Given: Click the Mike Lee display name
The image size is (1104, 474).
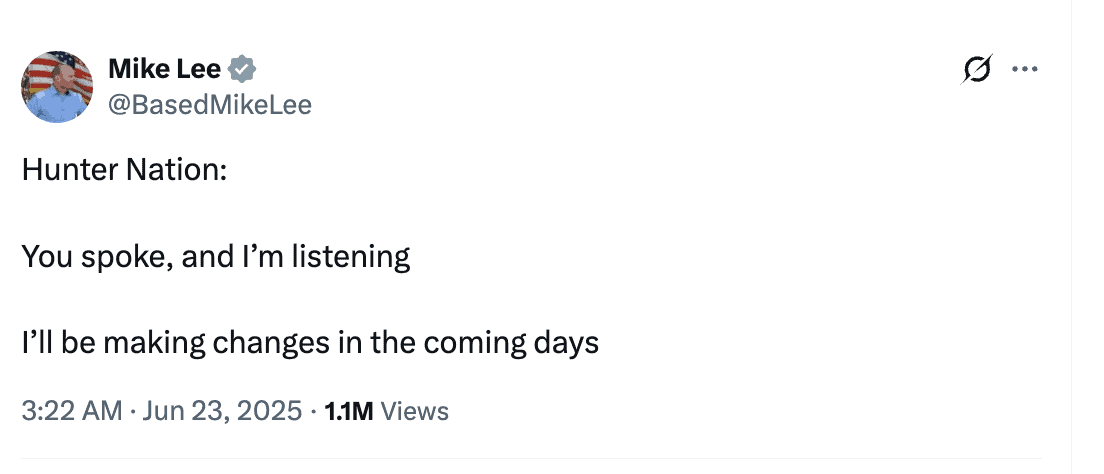Looking at the screenshot, I should [164, 69].
